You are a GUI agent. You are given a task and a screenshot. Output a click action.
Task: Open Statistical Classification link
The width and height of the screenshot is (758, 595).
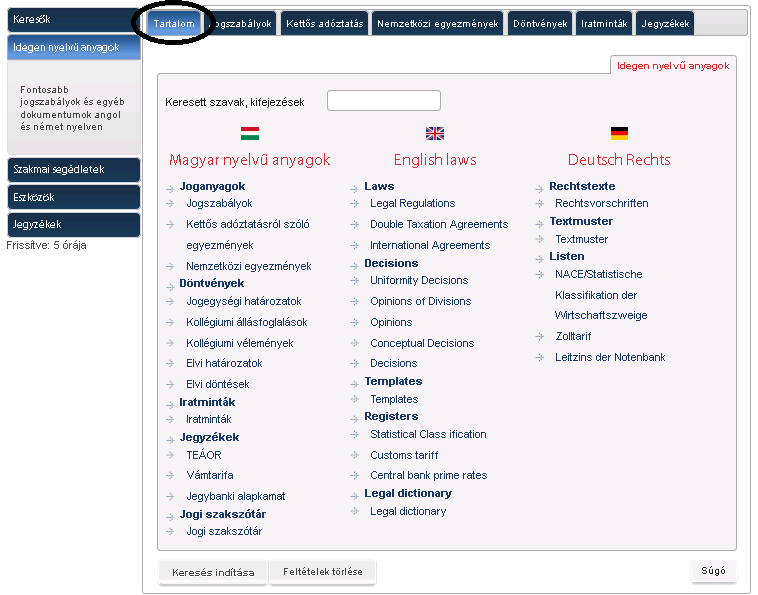[428, 435]
